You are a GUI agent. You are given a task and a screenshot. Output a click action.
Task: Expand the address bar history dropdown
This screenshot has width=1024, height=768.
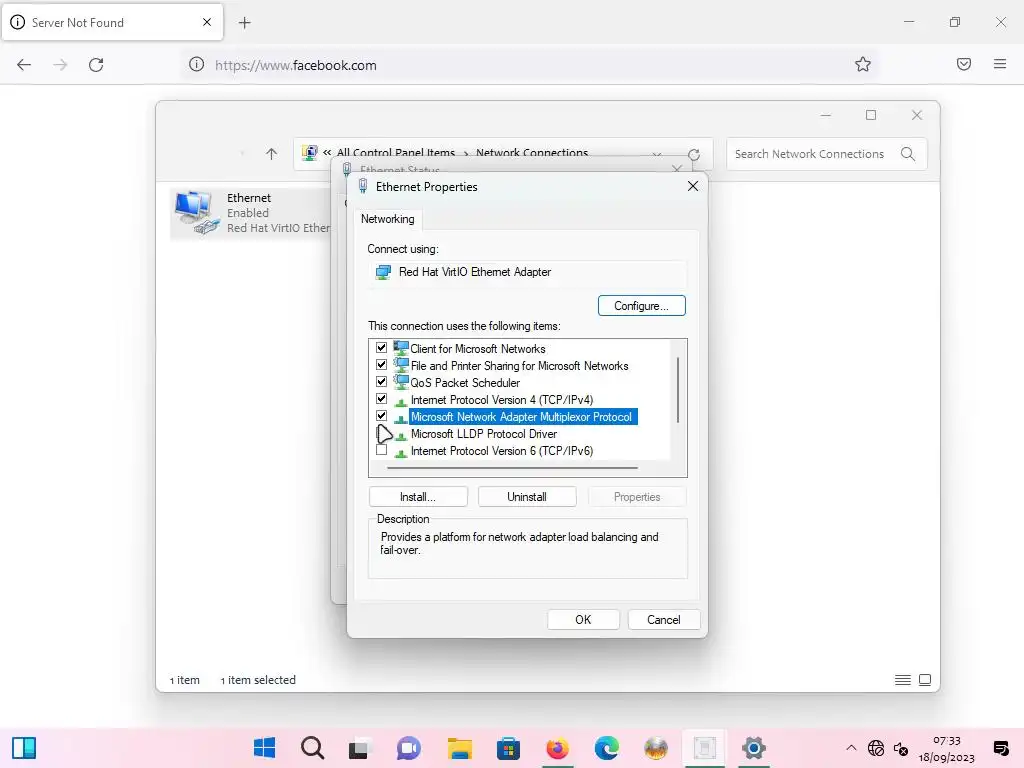[x=657, y=154]
